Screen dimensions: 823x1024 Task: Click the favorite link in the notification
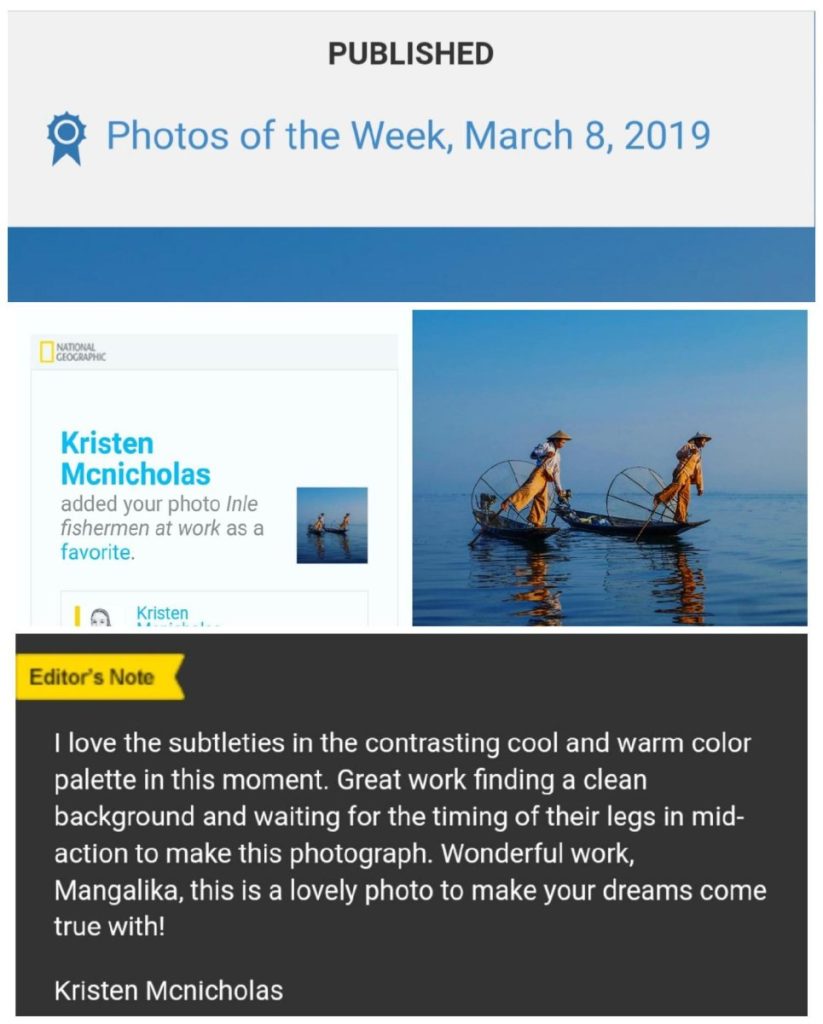point(85,548)
